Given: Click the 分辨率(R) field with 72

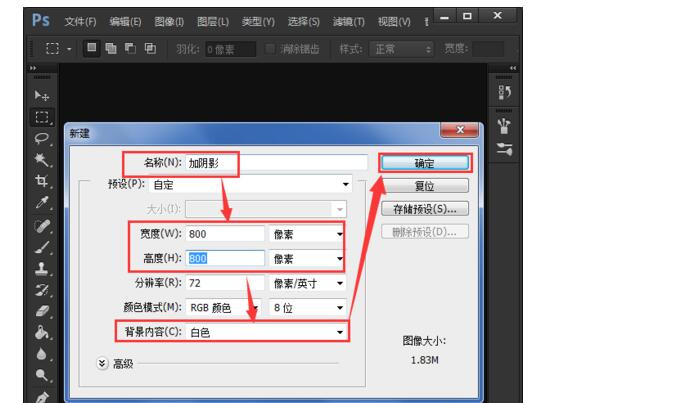Looking at the screenshot, I should point(225,283).
